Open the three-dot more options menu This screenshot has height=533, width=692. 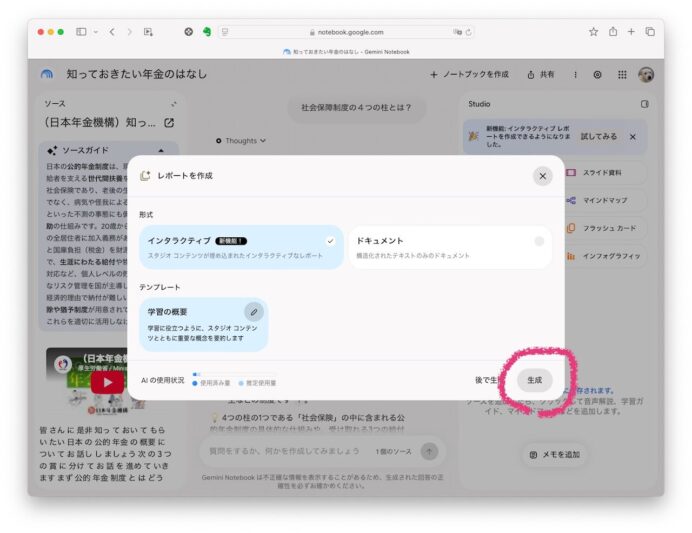tap(575, 75)
